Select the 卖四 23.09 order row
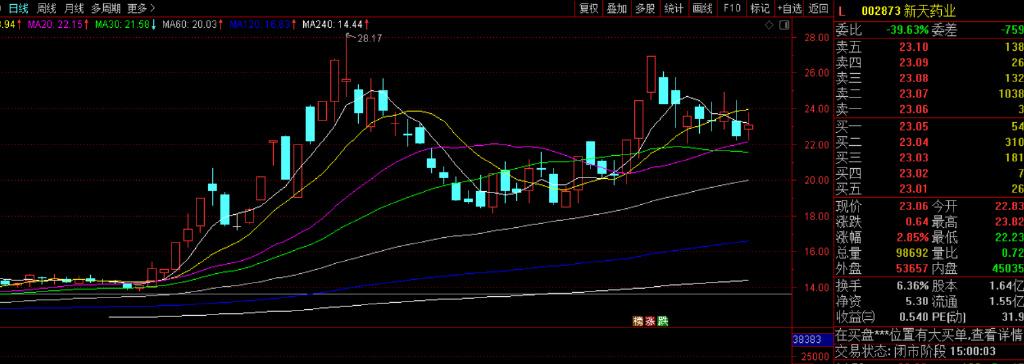1024x364 pixels. tap(929, 62)
